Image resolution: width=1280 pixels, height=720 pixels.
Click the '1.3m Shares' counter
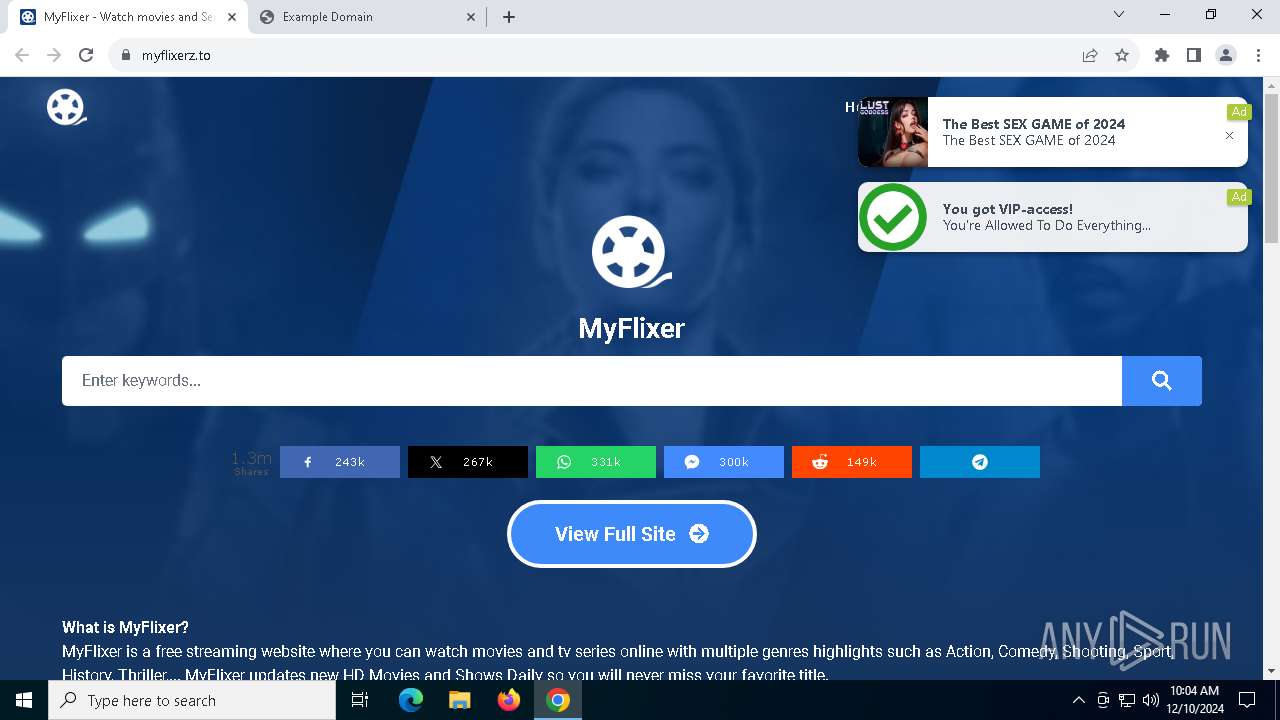pos(251,463)
